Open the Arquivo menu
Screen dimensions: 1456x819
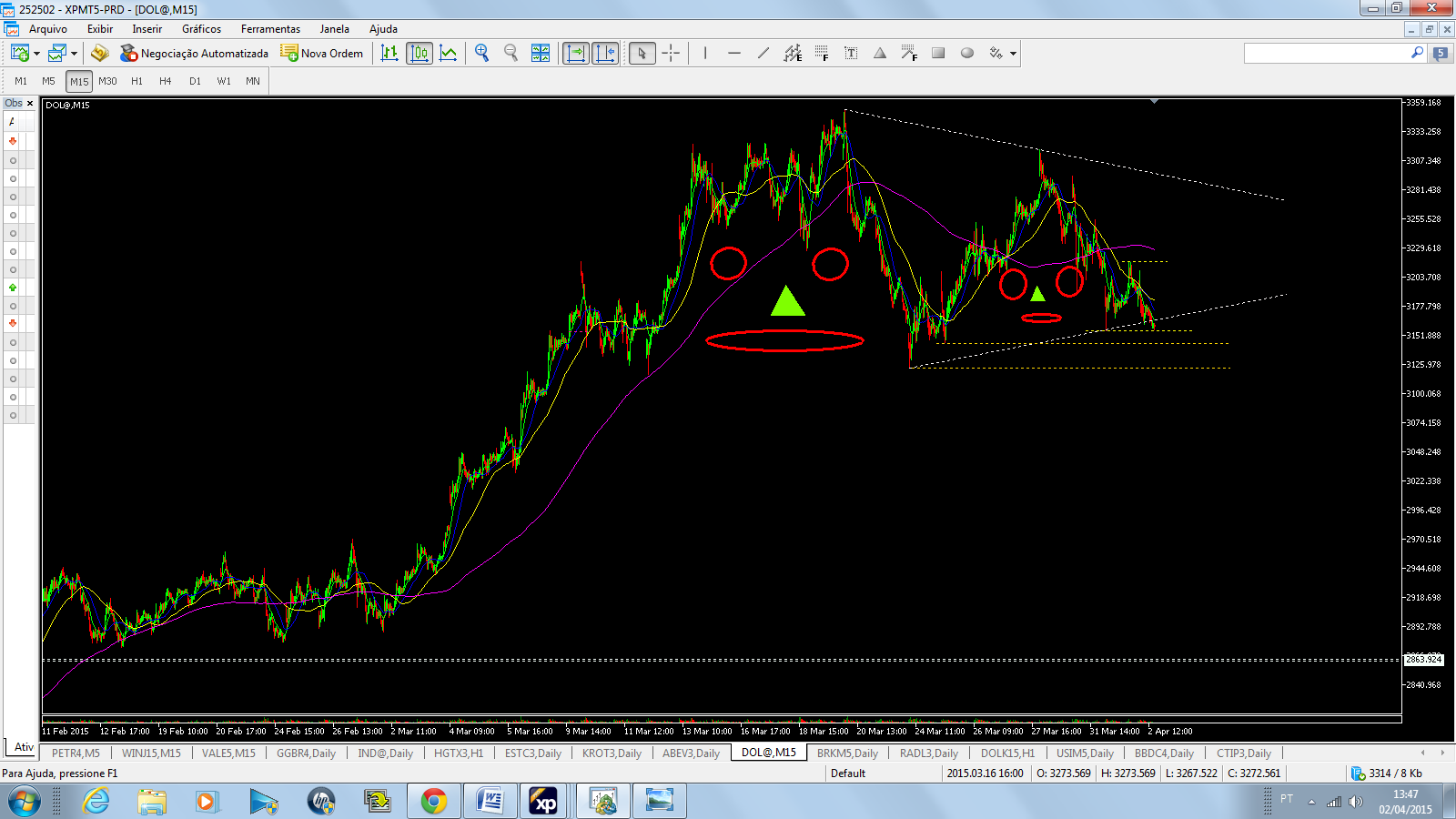[x=47, y=29]
